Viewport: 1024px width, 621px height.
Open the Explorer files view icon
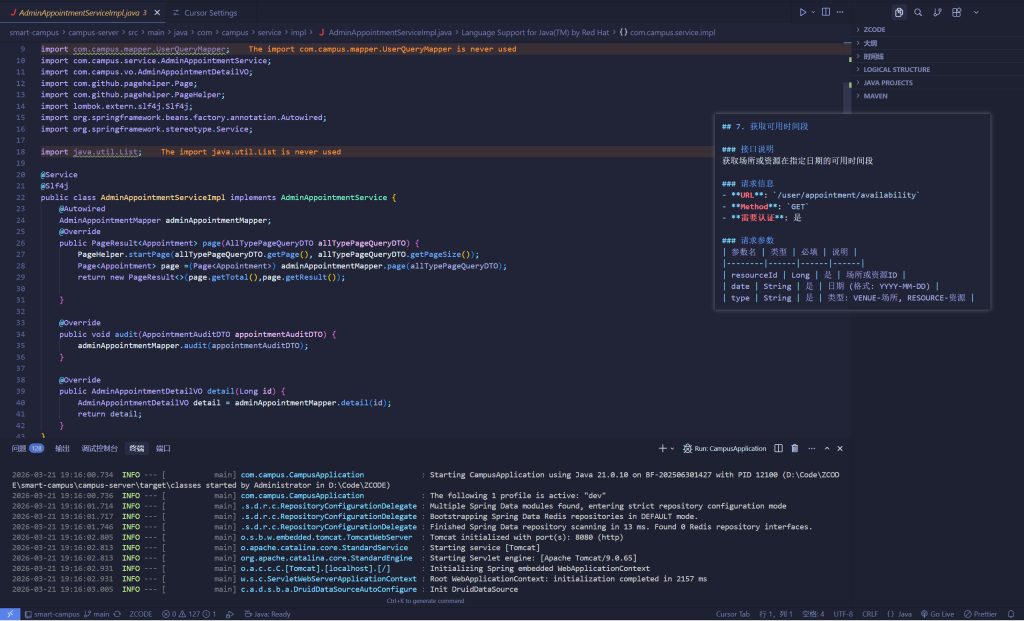(899, 12)
